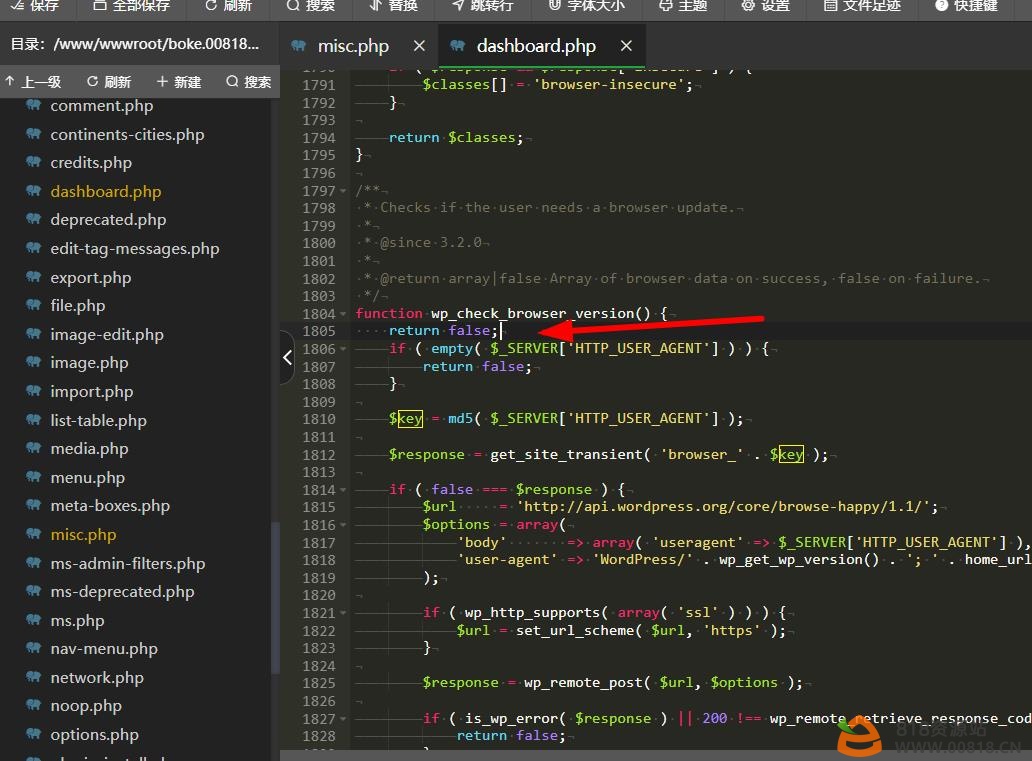Click sidebar 搜索 to search files
The width and height of the screenshot is (1032, 761).
pos(249,82)
